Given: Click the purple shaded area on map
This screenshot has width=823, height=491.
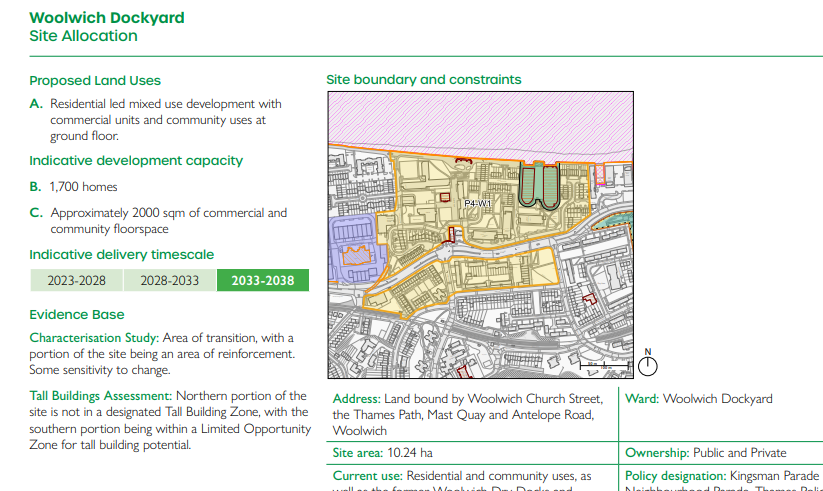Looking at the screenshot, I should tap(357, 248).
